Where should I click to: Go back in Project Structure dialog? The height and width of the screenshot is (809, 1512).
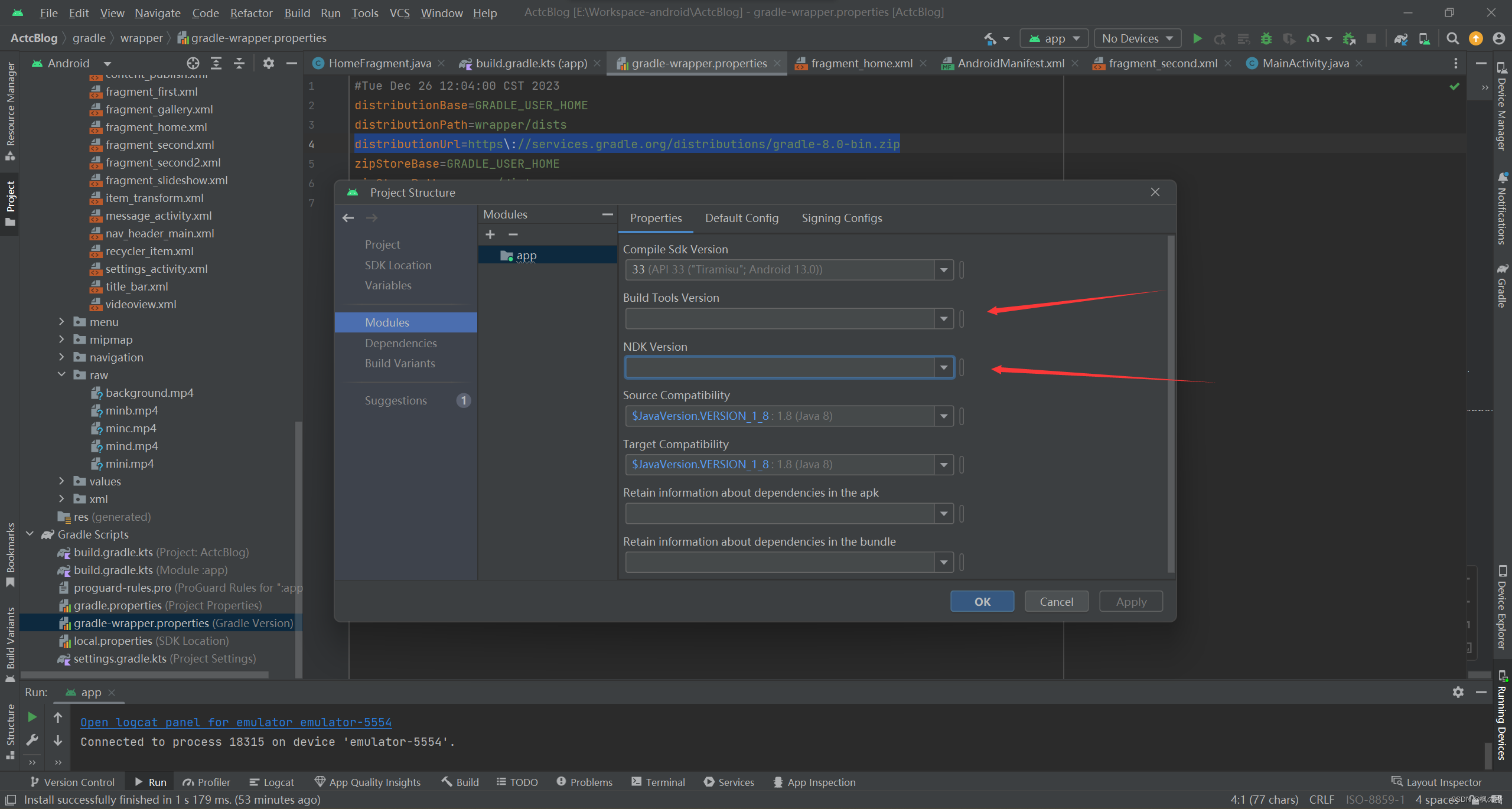348,218
